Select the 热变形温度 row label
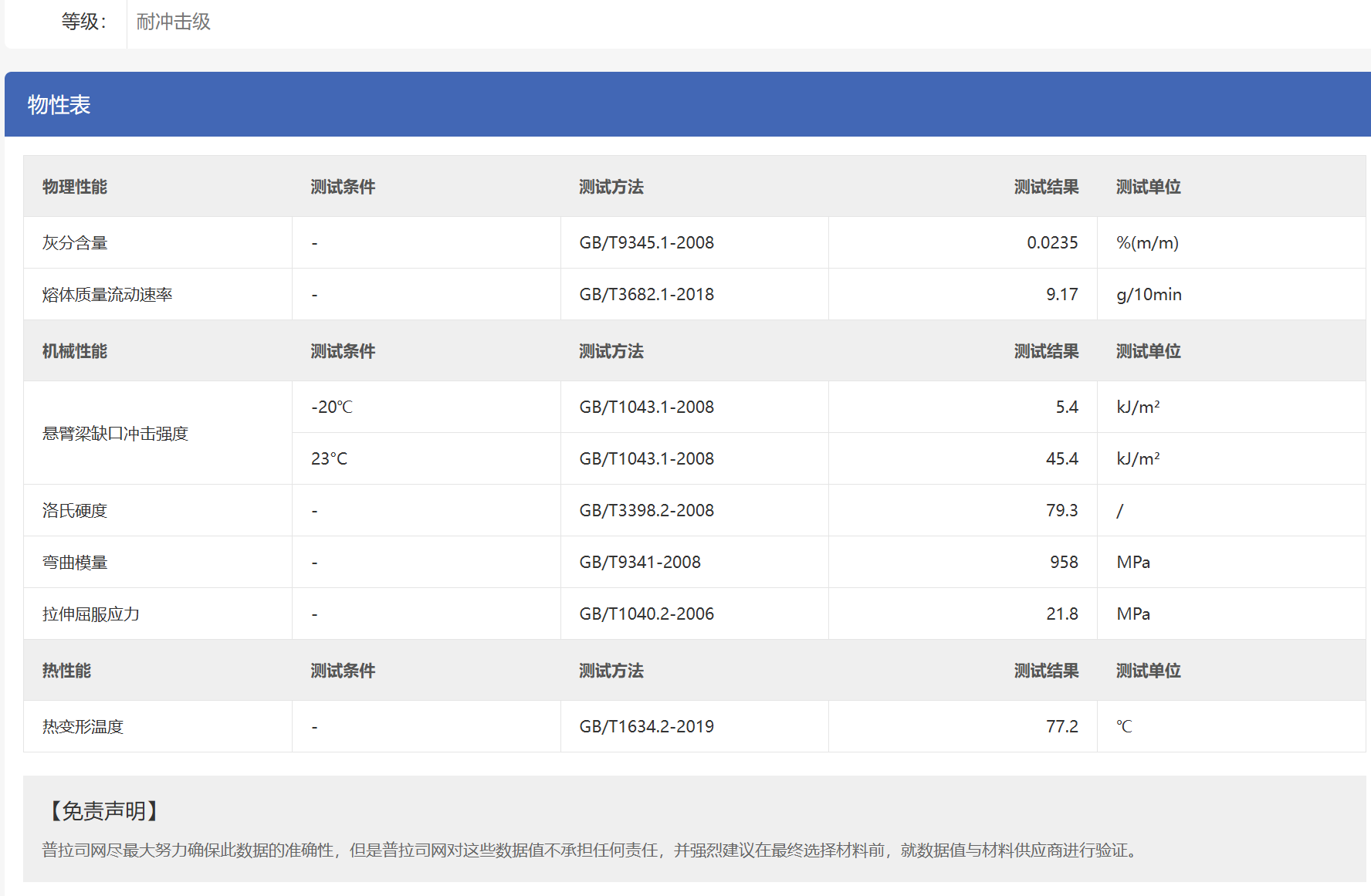 click(x=83, y=726)
